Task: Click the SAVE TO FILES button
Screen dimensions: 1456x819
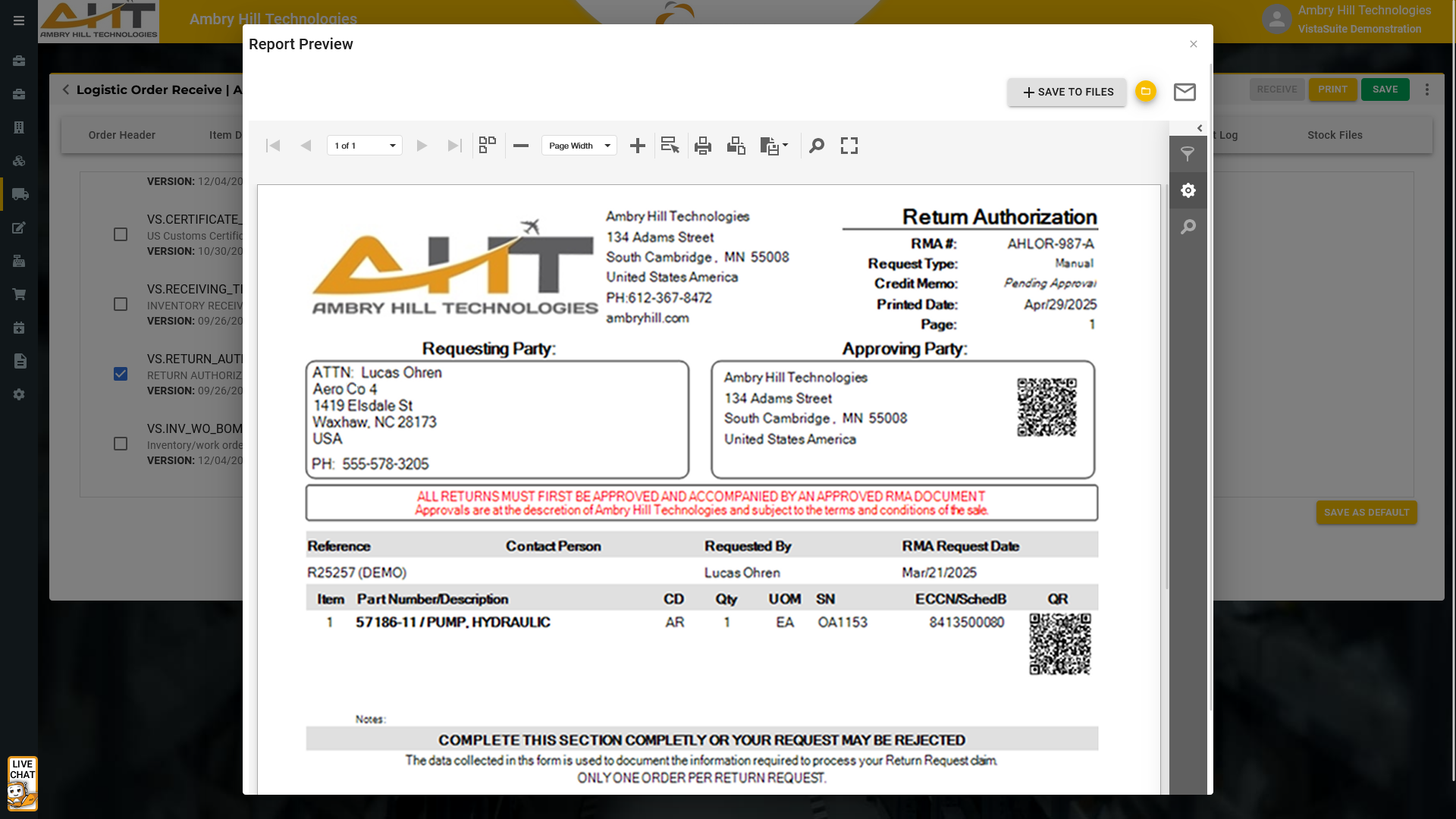Action: 1067,92
